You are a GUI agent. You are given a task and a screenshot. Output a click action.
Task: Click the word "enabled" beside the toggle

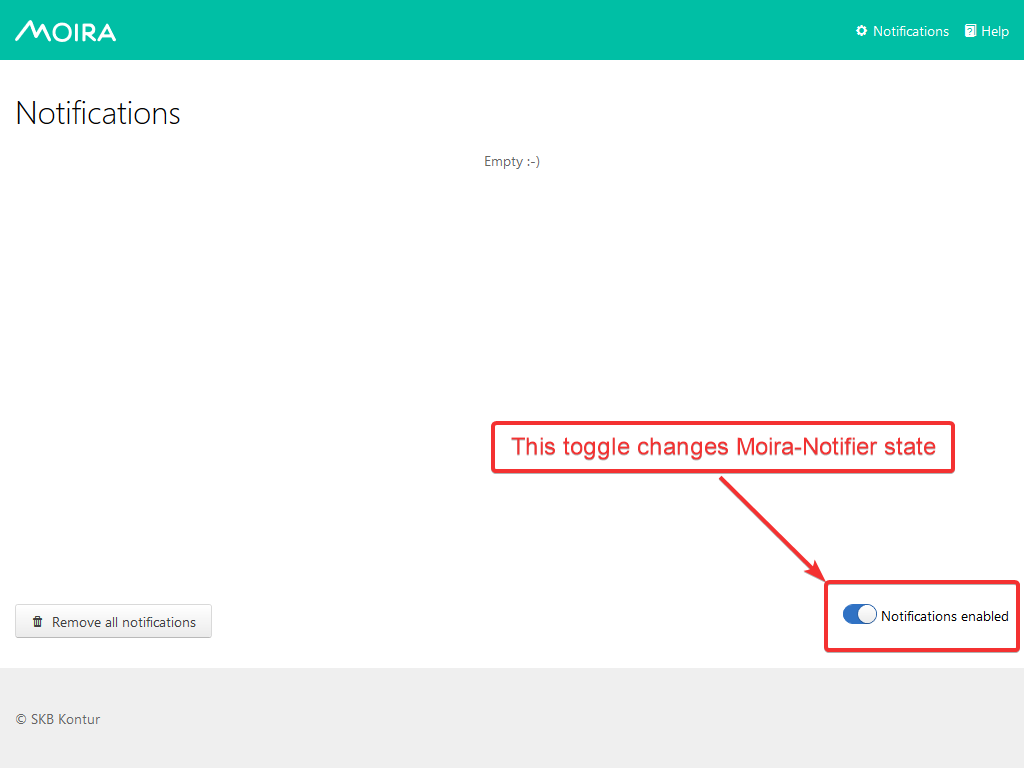(x=984, y=616)
